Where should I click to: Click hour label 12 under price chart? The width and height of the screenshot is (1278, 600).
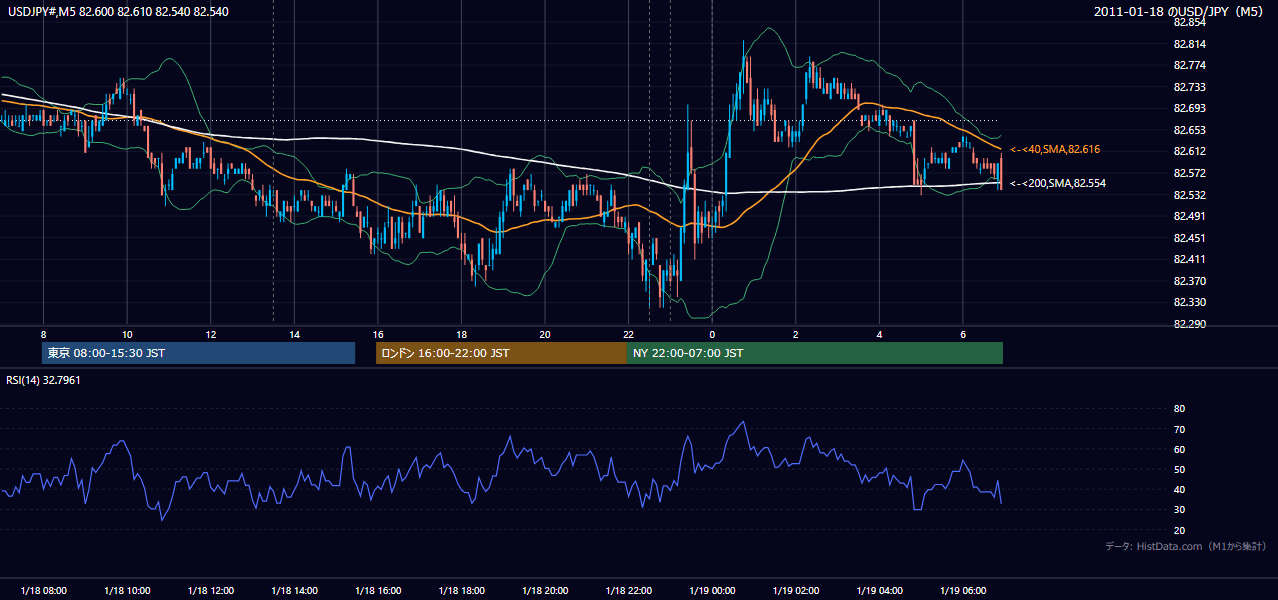tap(210, 334)
